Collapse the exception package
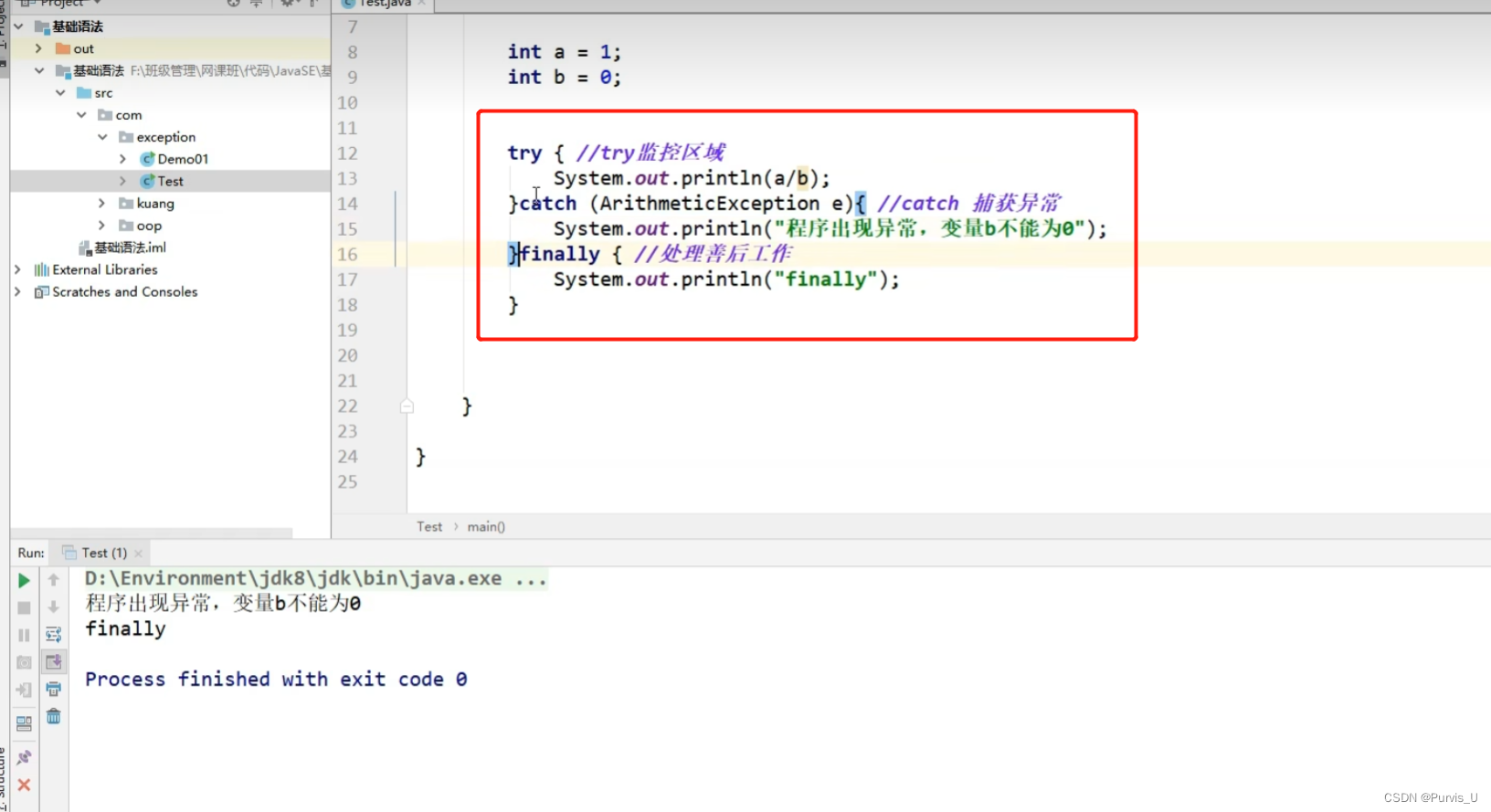 pyautogui.click(x=102, y=137)
